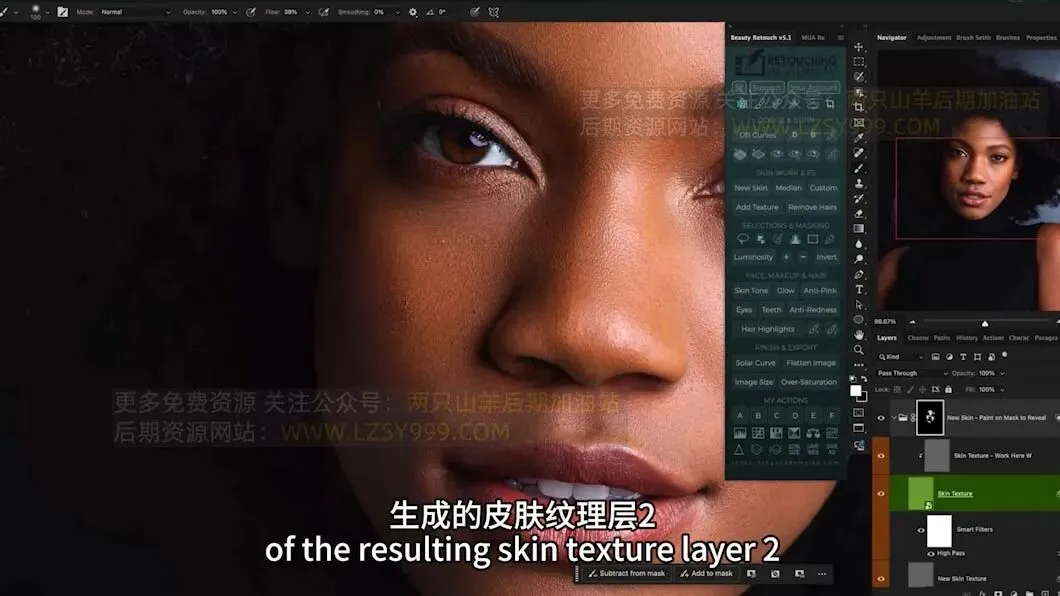Open layer filter Kind dropdown
The image size is (1060, 596).
coord(901,356)
